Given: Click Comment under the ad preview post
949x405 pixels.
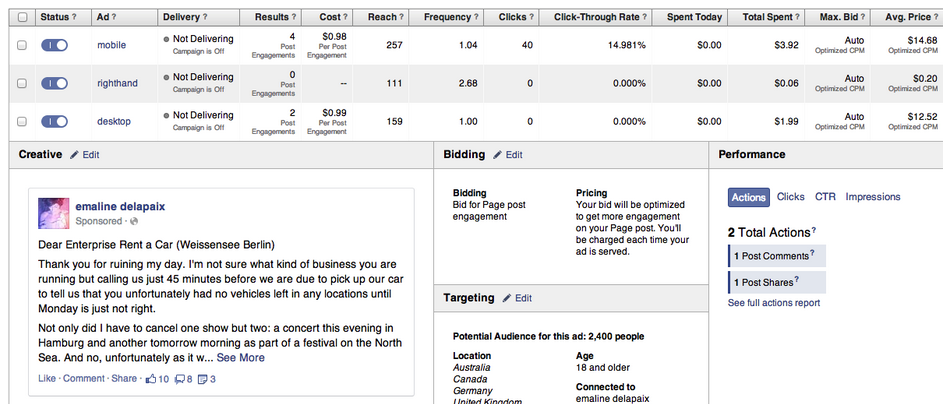Looking at the screenshot, I should coord(84,379).
